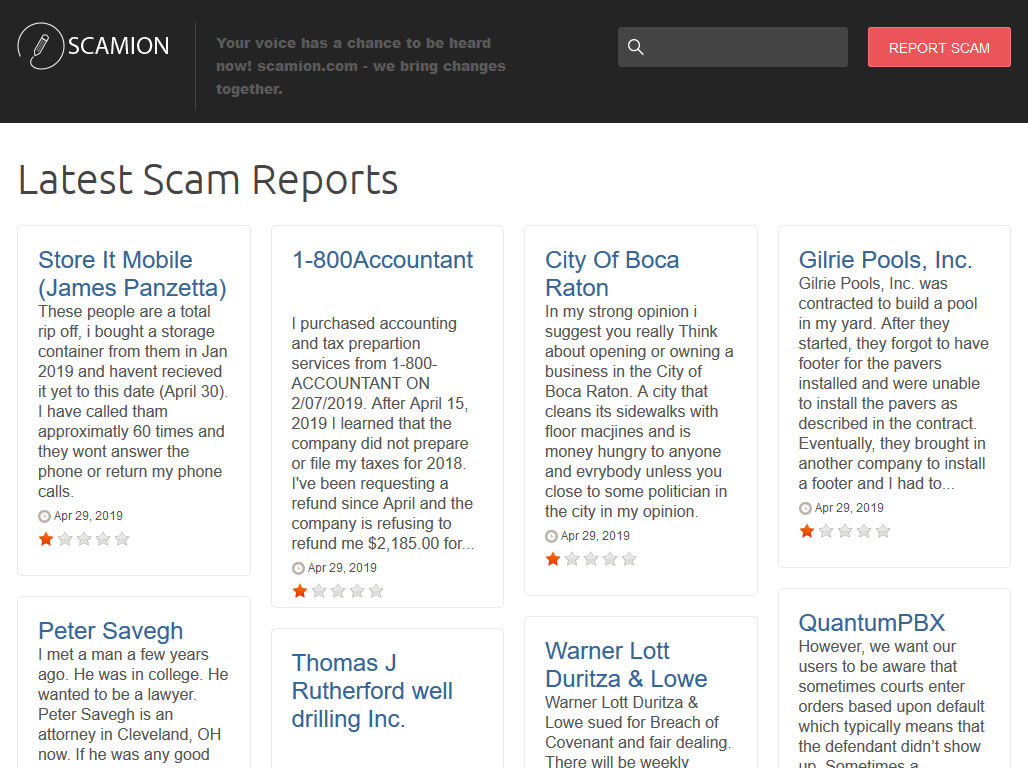
Task: Click the 'I purchased accounting and tax' description
Action: 382,434
